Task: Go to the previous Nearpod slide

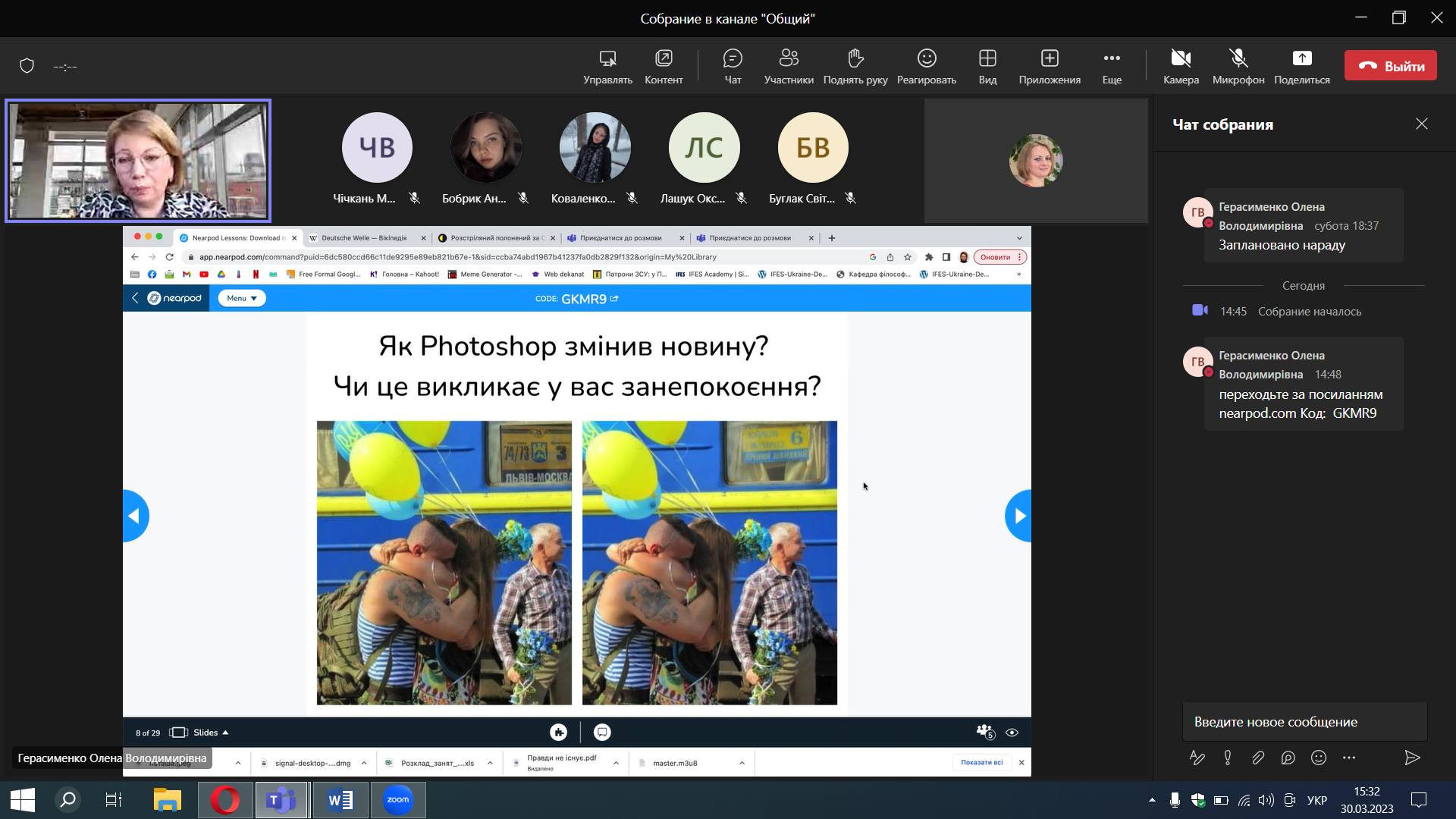Action: tap(136, 516)
